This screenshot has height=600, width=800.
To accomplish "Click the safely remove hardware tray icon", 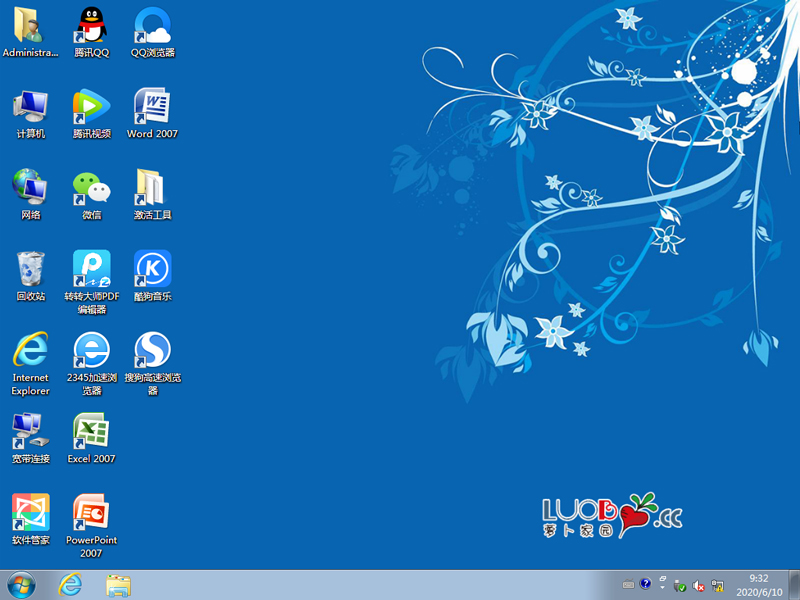I will point(680,586).
